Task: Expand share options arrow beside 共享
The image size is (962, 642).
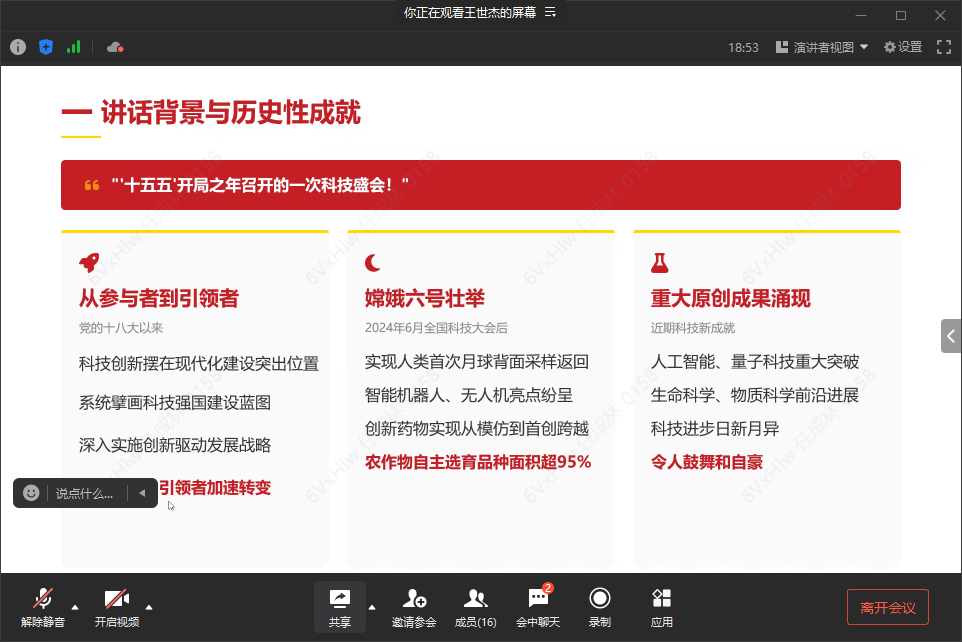Action: tap(372, 607)
